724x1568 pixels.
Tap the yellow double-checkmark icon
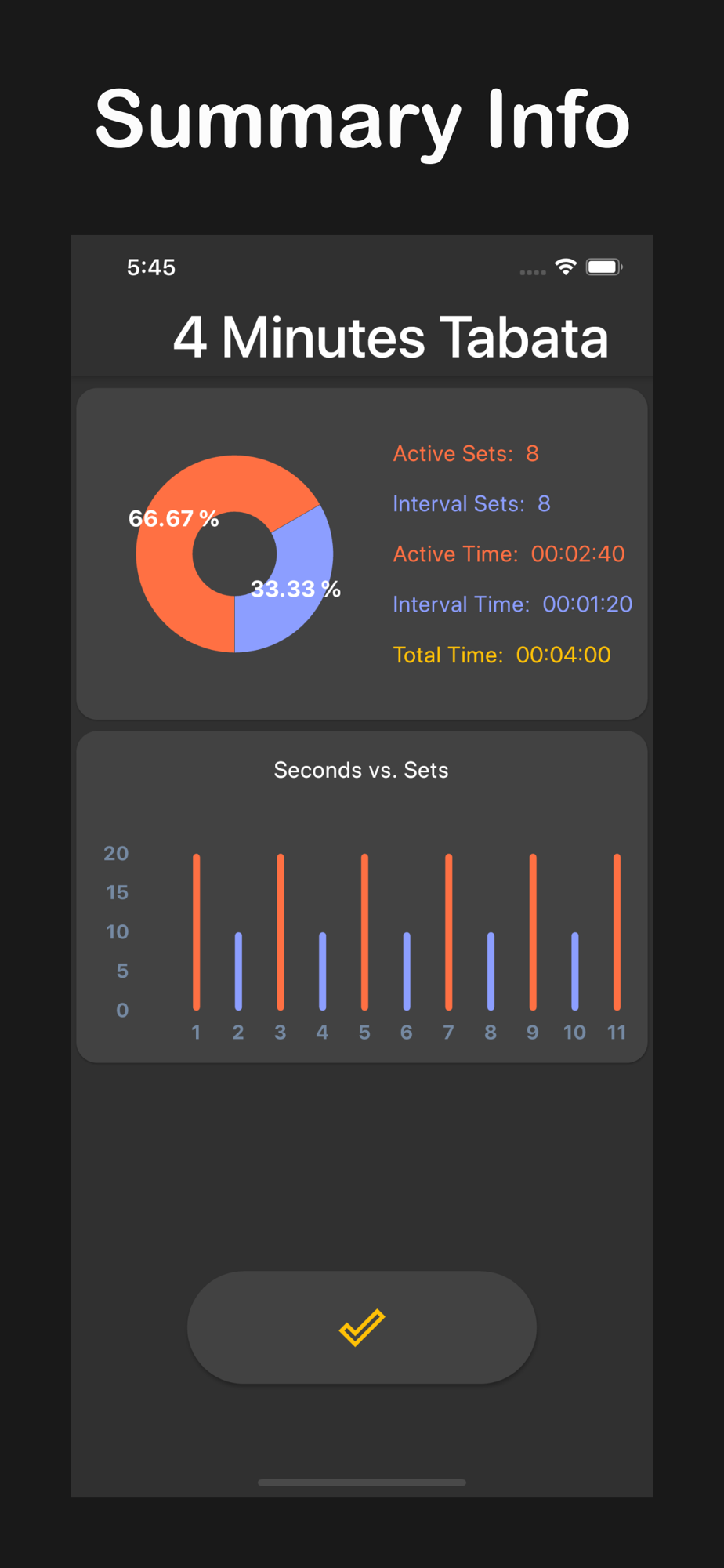coord(362,1327)
